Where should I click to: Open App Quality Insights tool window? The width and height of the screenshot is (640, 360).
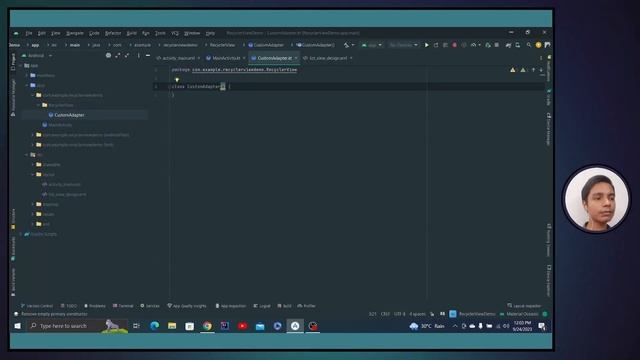(187, 306)
